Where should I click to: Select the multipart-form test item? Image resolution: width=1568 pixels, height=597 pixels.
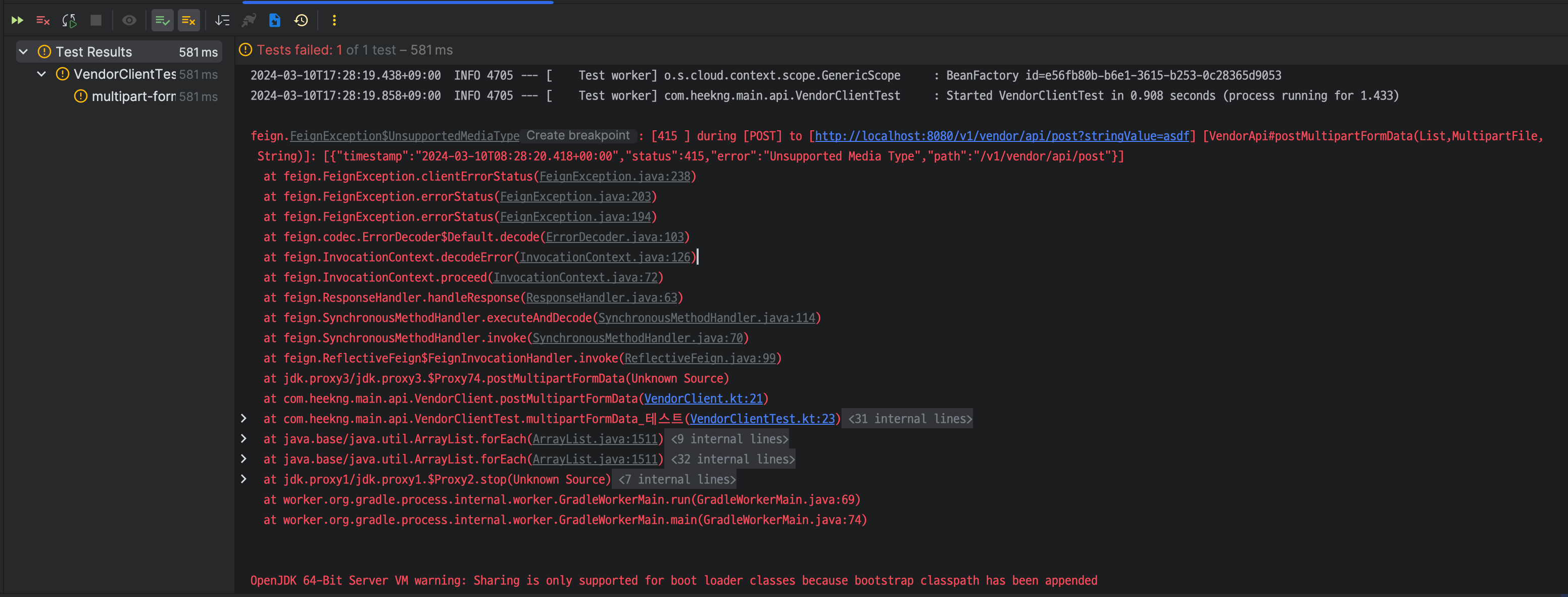133,97
